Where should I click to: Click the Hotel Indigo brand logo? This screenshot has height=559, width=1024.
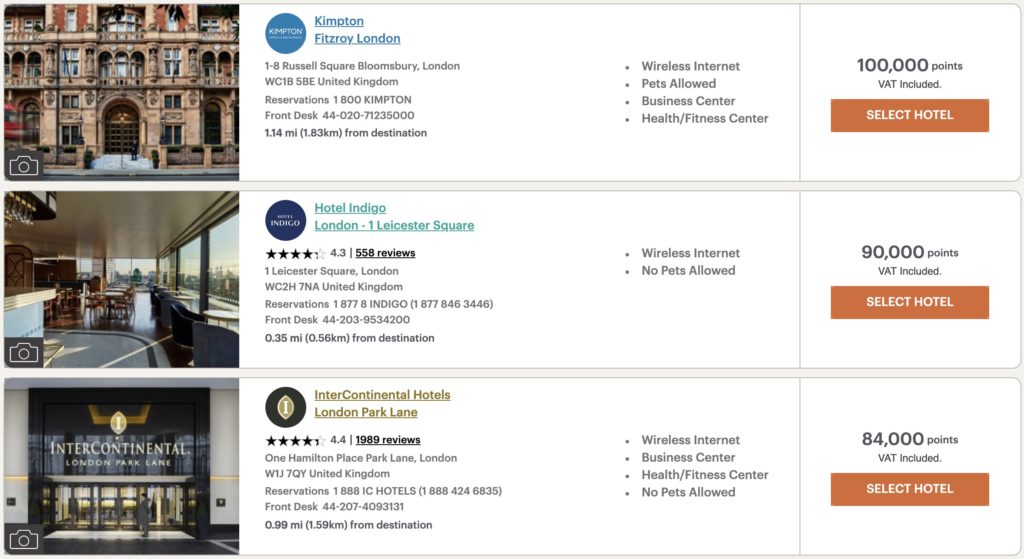pyautogui.click(x=286, y=220)
